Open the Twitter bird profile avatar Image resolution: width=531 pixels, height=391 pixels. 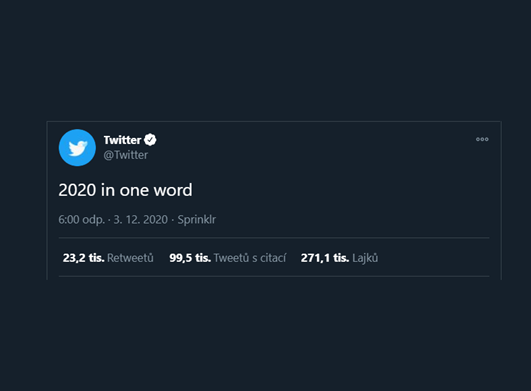pyautogui.click(x=77, y=148)
